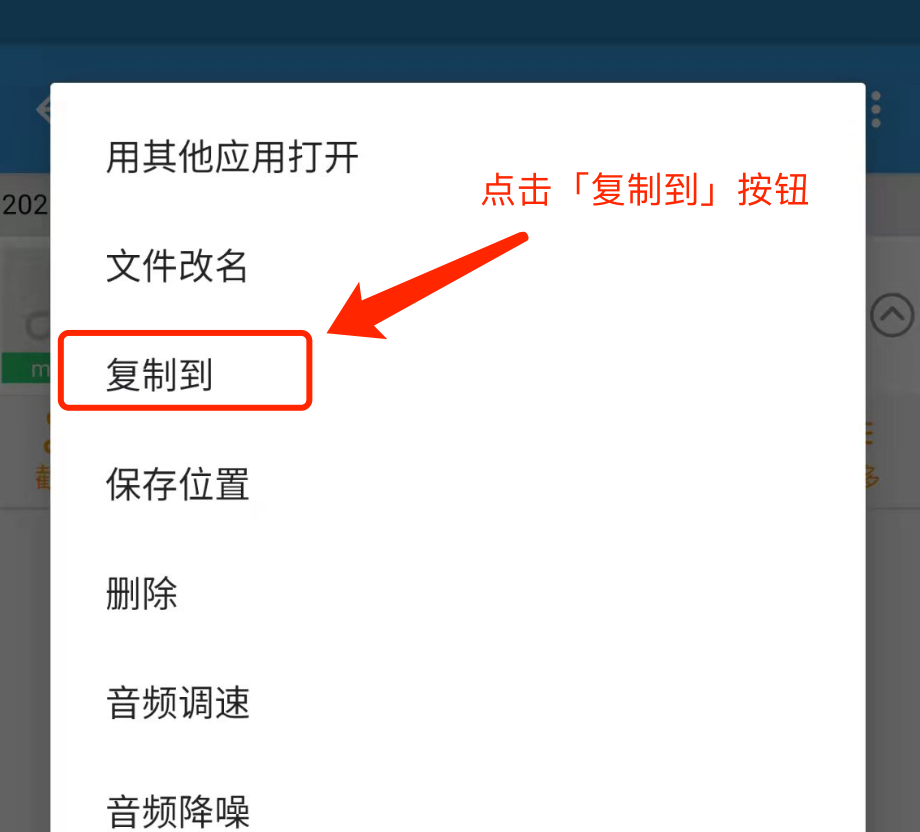Tap the orange icon in the bottom-left toolbar

(x=43, y=453)
